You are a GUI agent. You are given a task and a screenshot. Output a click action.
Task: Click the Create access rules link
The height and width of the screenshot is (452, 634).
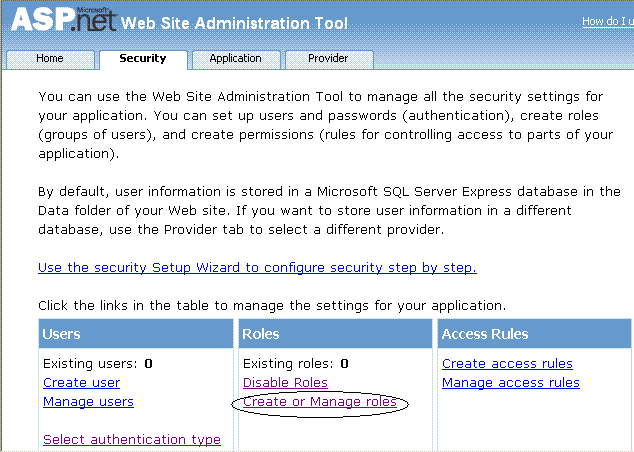[507, 364]
